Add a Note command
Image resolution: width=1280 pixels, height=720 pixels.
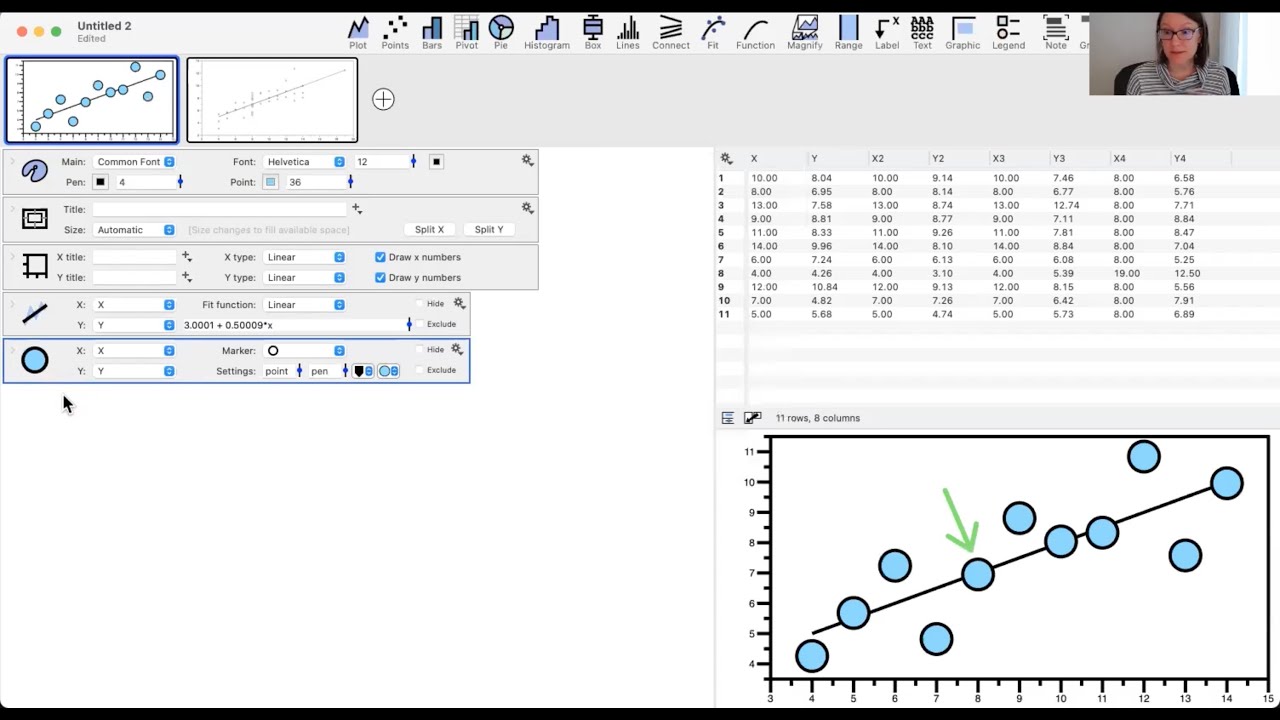1056,32
